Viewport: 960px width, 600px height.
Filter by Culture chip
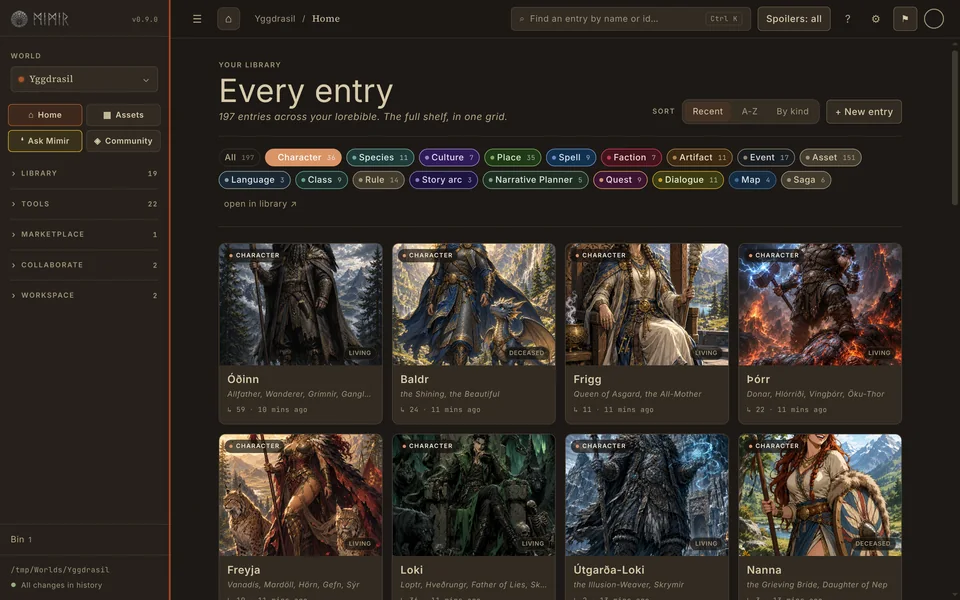[x=449, y=157]
